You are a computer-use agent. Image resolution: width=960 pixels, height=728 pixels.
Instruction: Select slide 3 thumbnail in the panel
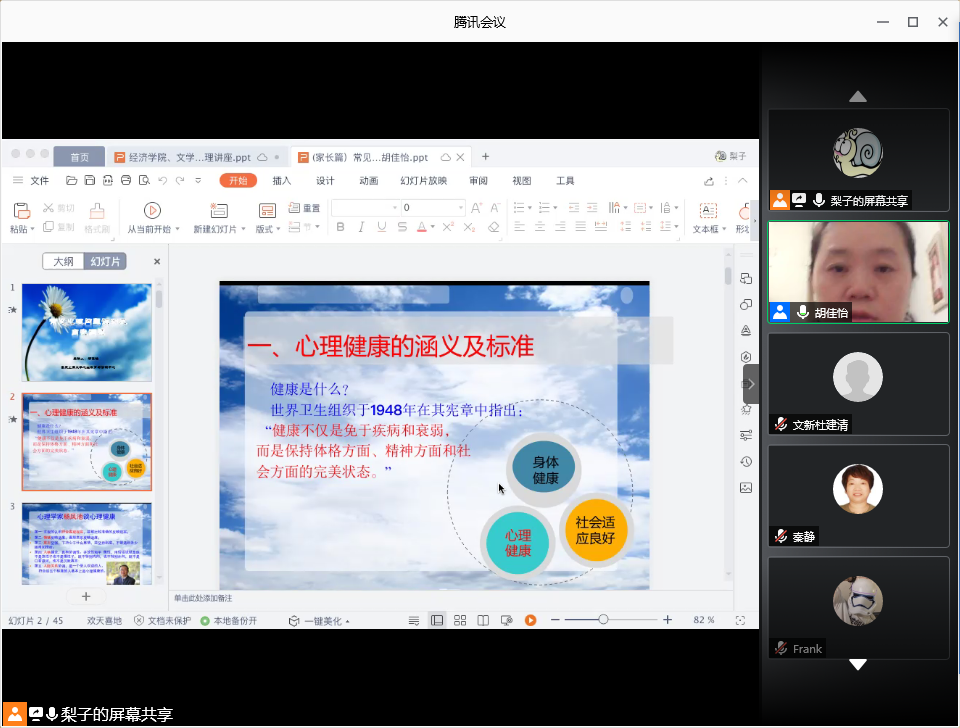click(87, 544)
